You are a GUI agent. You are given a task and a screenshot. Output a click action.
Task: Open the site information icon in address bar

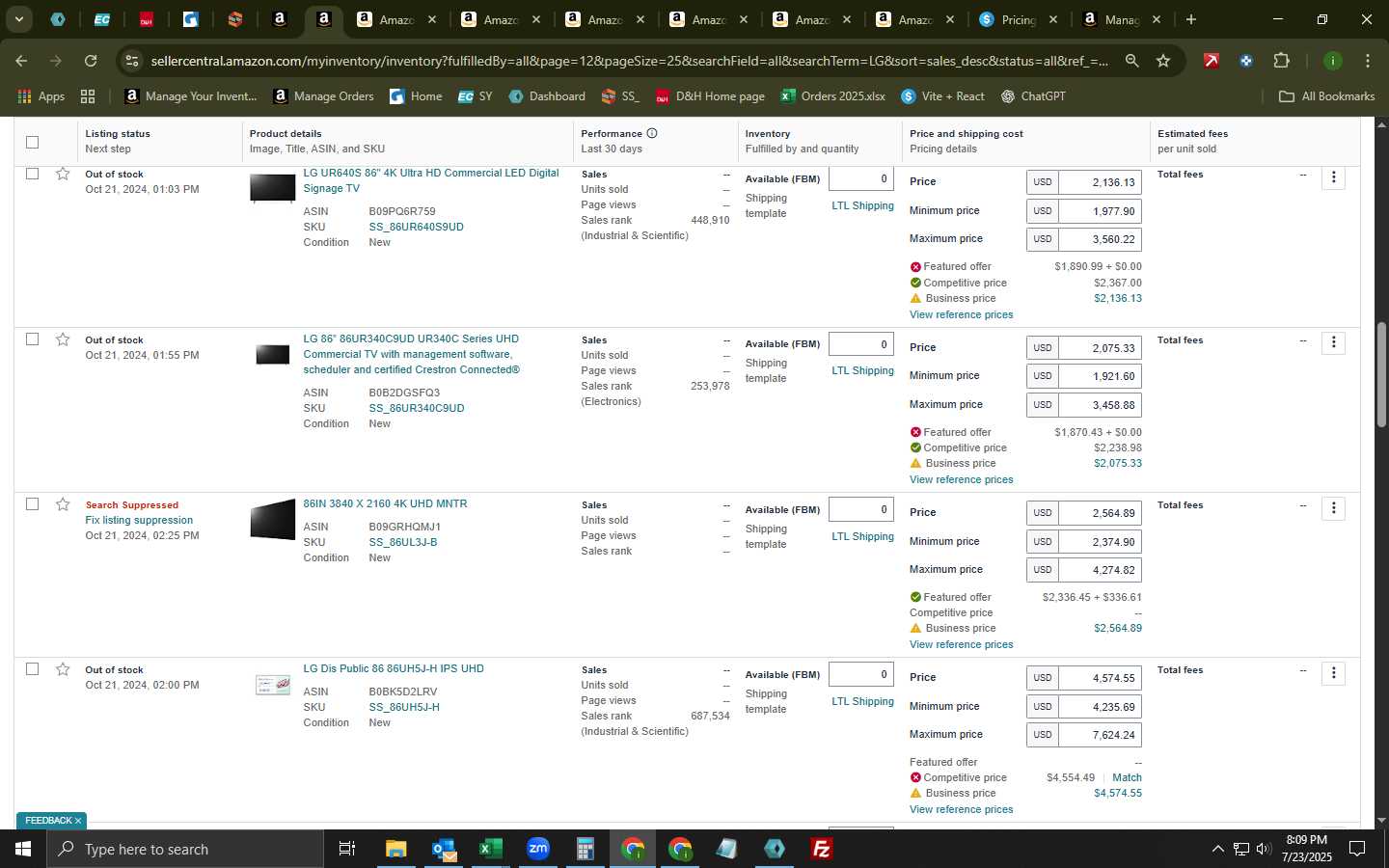pyautogui.click(x=132, y=61)
